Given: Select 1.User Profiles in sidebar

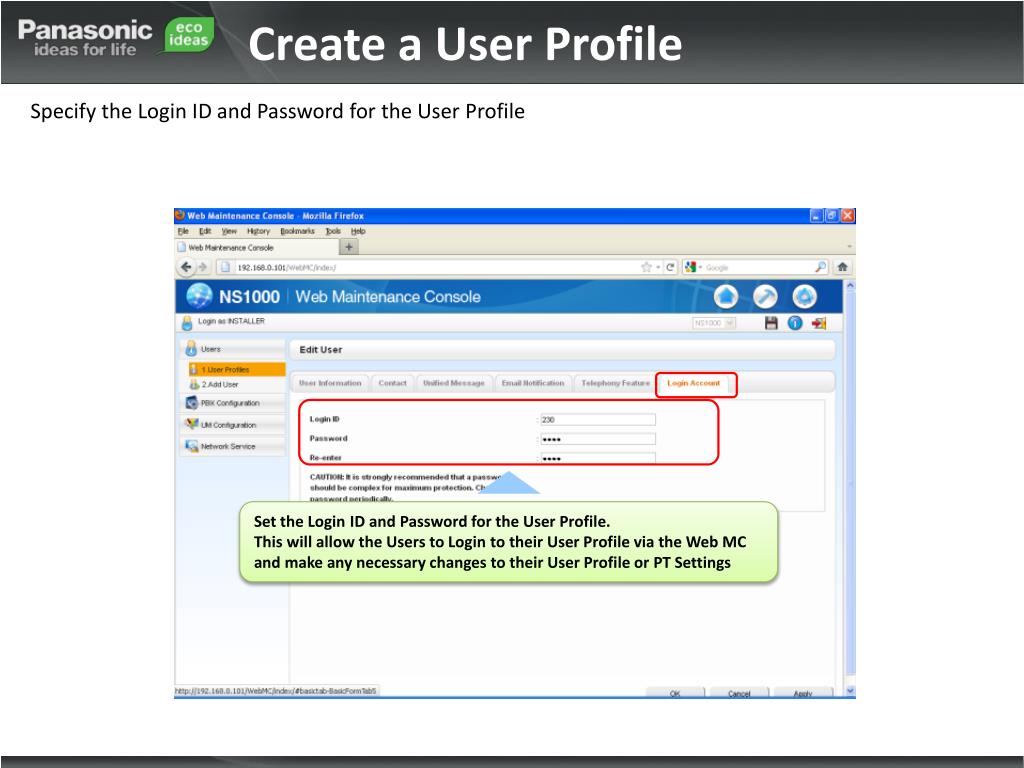Looking at the screenshot, I should coord(236,370).
